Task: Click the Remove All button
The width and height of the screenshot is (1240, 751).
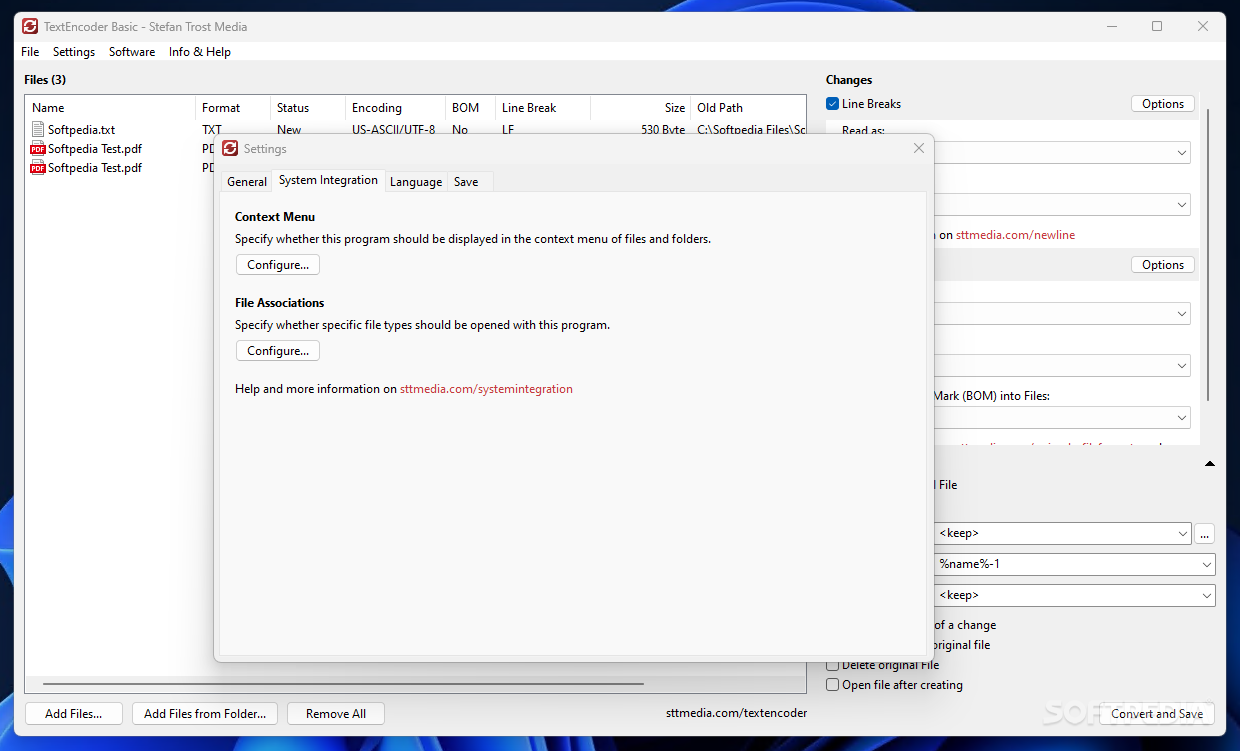Action: pyautogui.click(x=336, y=714)
